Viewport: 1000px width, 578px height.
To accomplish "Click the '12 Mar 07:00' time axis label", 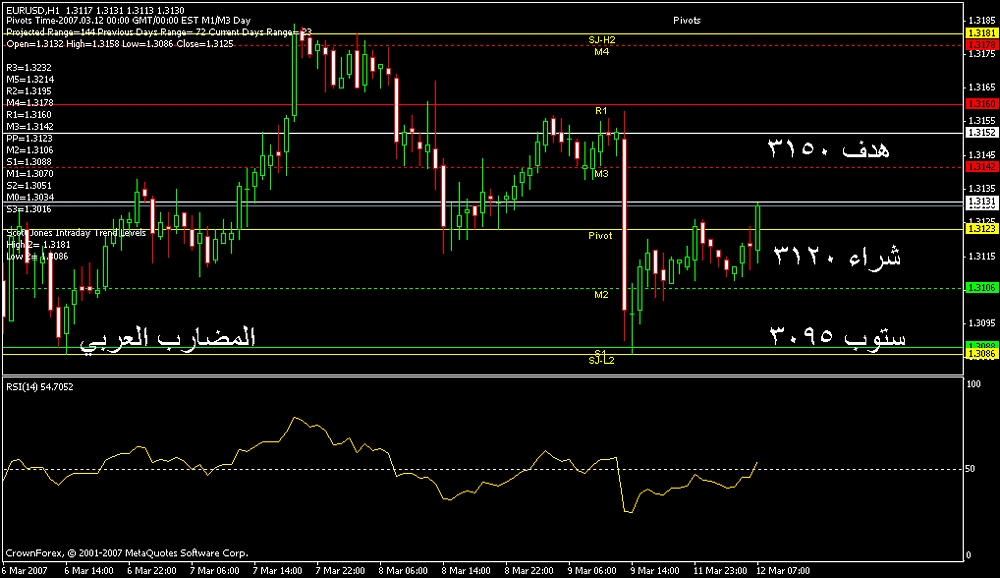I will (783, 570).
